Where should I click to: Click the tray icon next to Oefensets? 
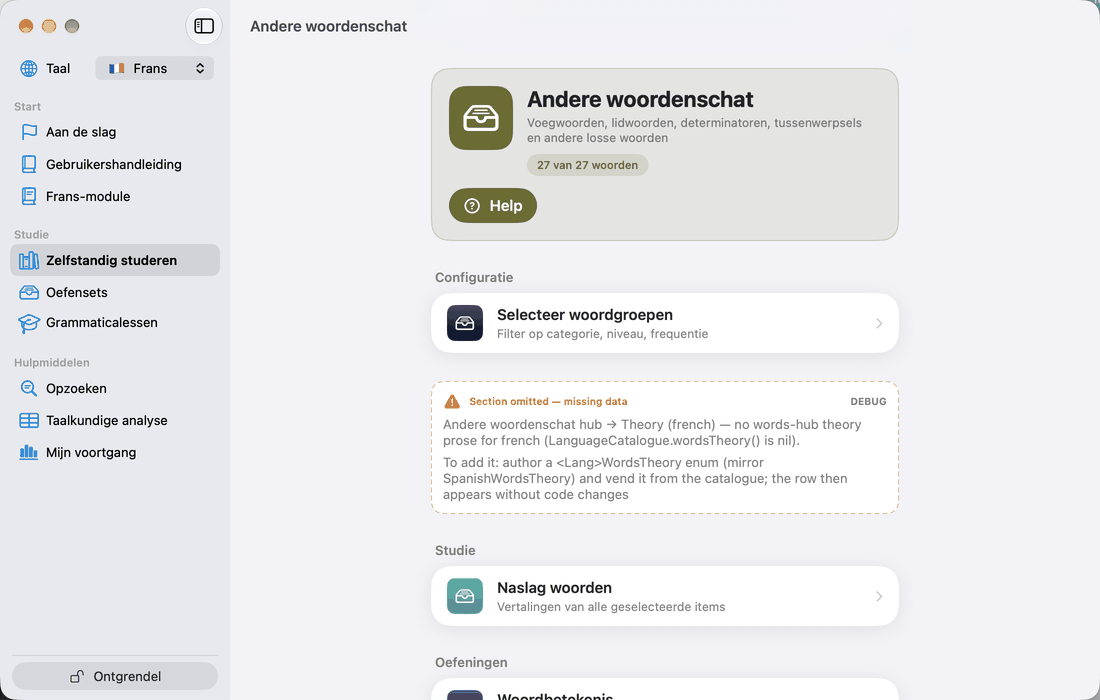29,292
